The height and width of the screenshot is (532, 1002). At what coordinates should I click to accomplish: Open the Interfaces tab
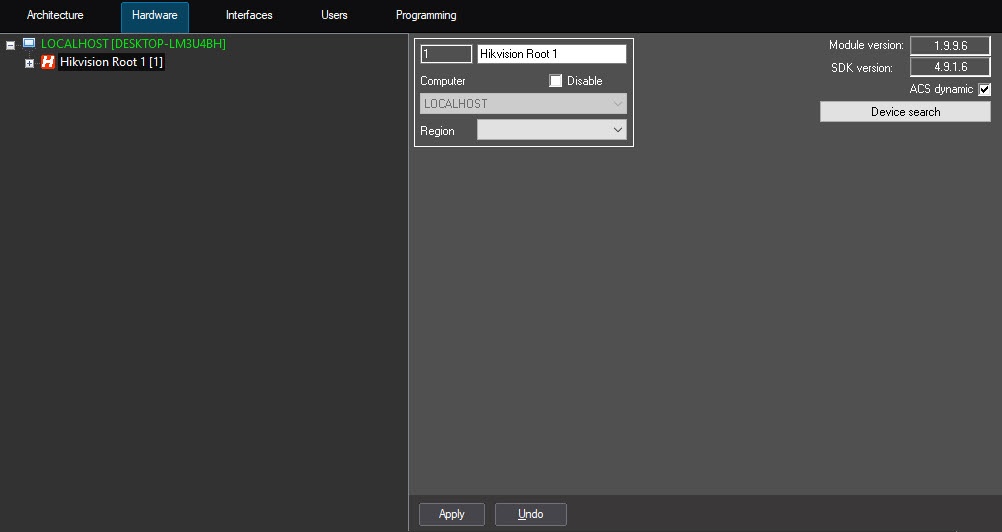[249, 15]
